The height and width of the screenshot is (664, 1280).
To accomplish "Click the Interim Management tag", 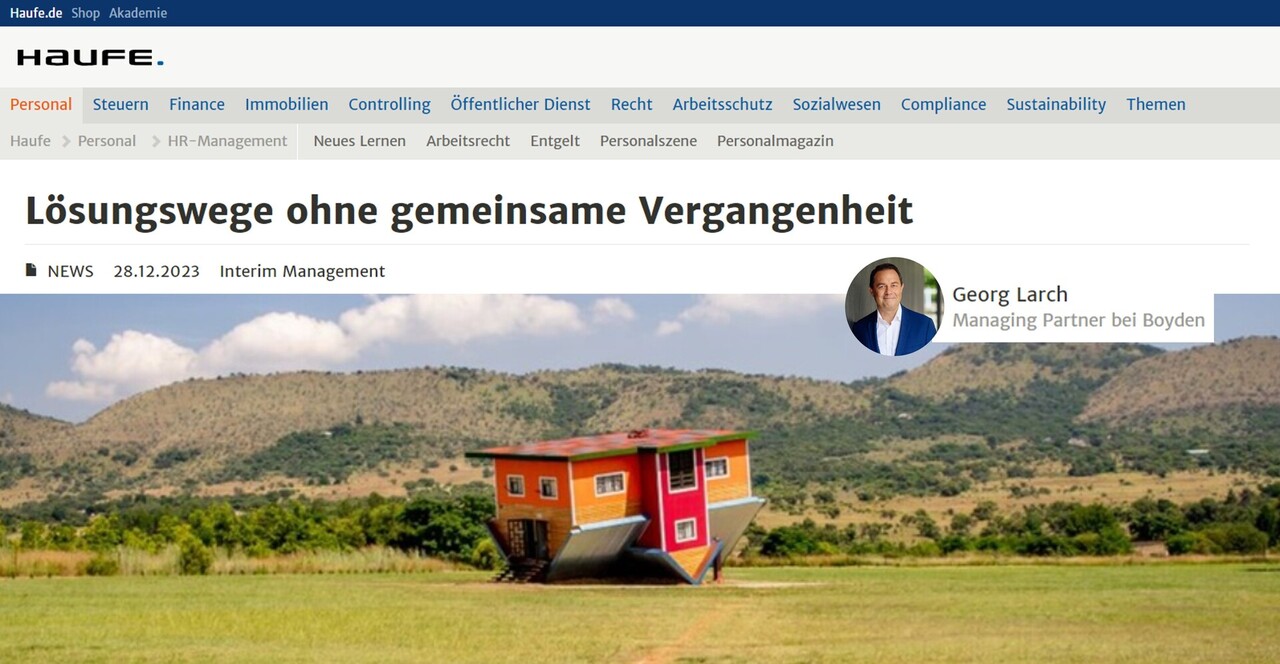I will click(x=302, y=271).
